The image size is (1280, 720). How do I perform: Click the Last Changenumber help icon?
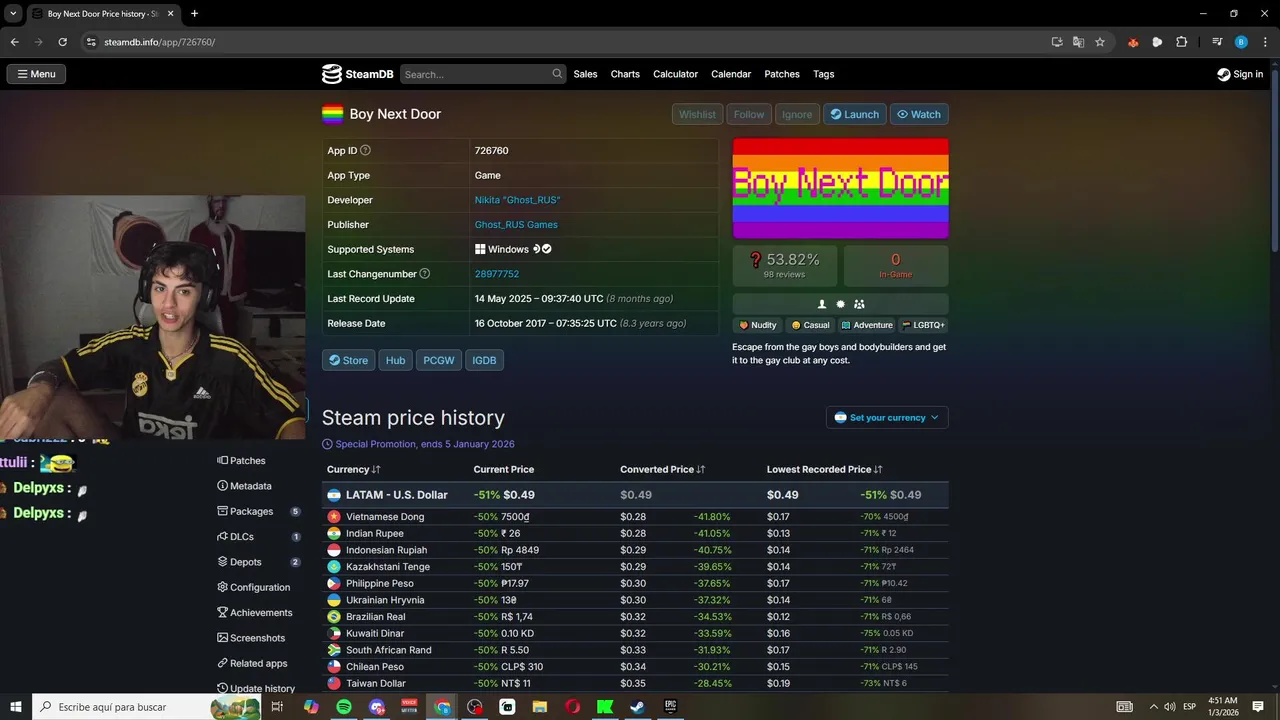pos(425,274)
